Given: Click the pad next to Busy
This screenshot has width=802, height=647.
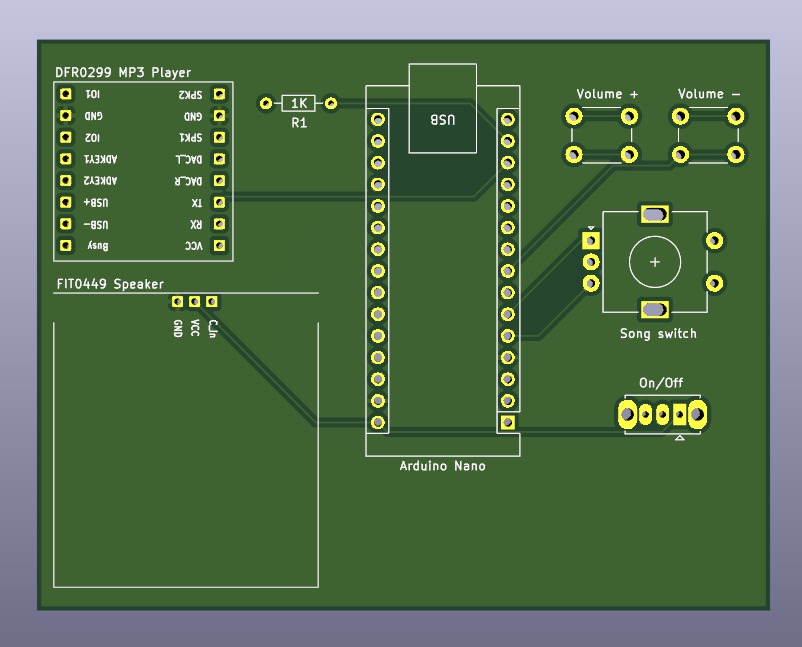Looking at the screenshot, I should pyautogui.click(x=65, y=246).
